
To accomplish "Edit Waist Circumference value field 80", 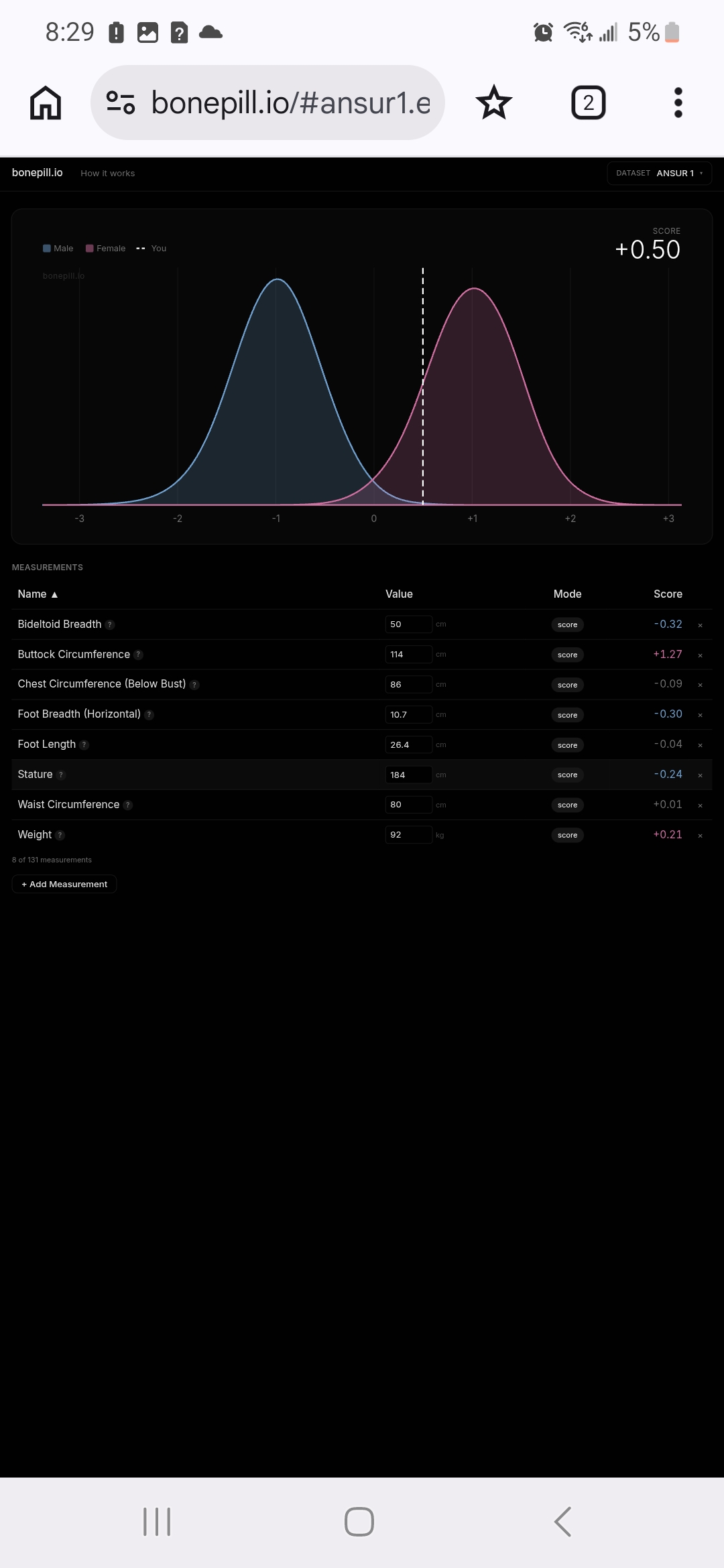I will point(409,805).
